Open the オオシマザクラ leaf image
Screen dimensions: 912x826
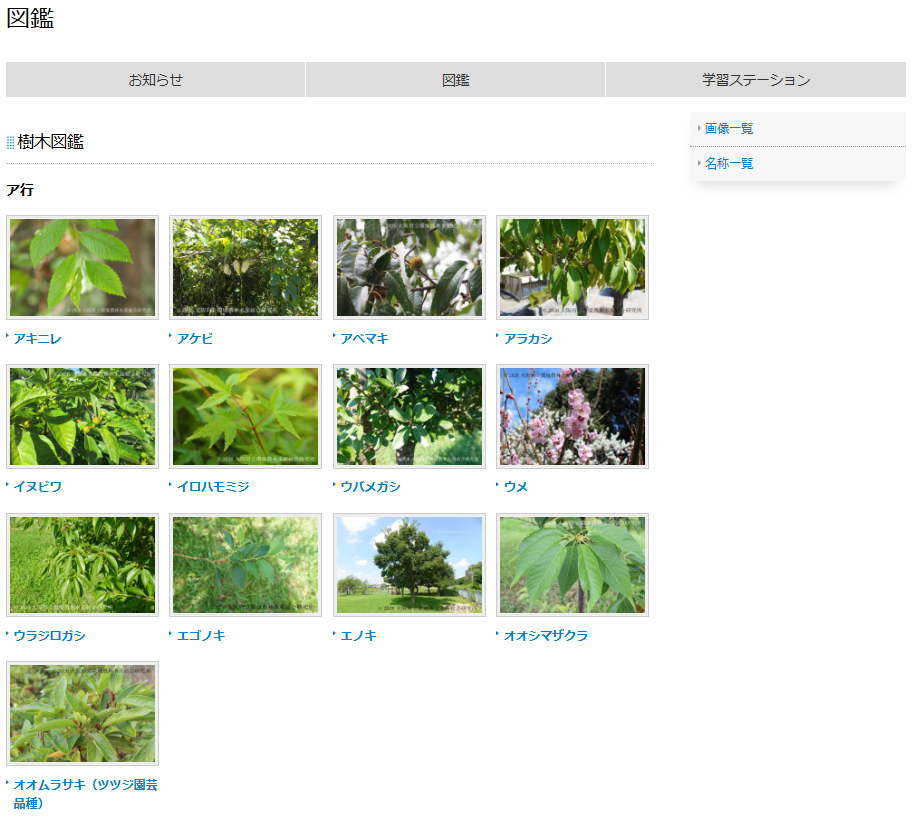[572, 565]
